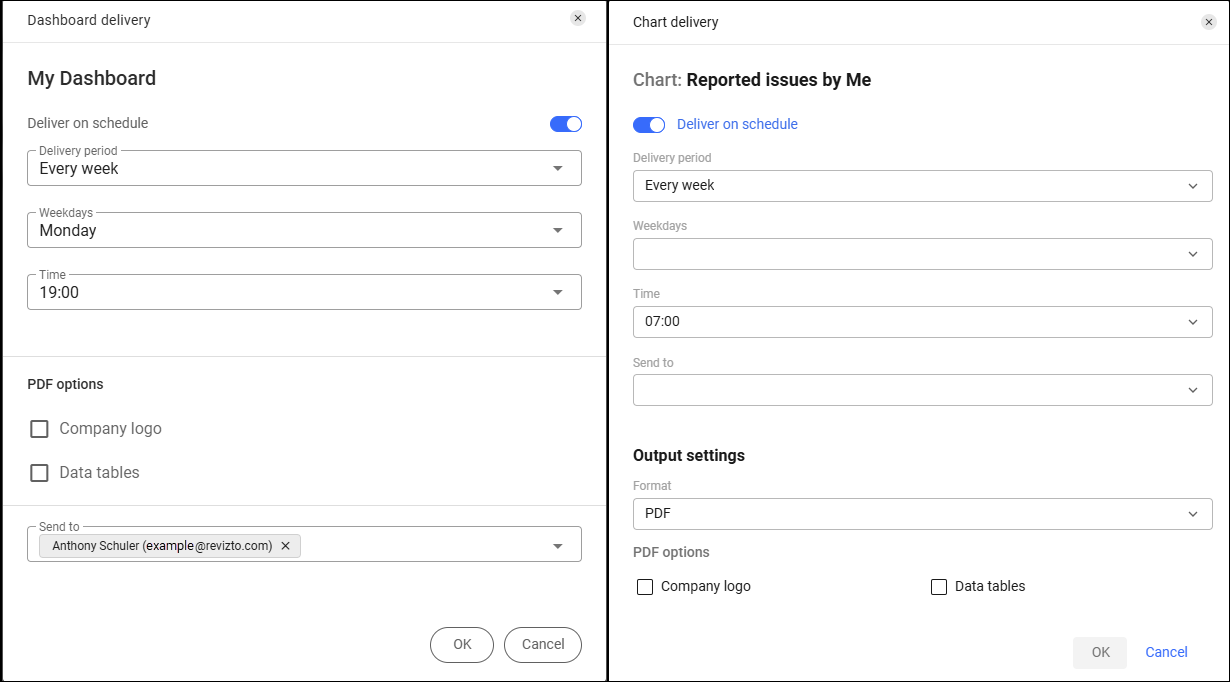Close the Dashboard delivery dialog

pyautogui.click(x=578, y=18)
